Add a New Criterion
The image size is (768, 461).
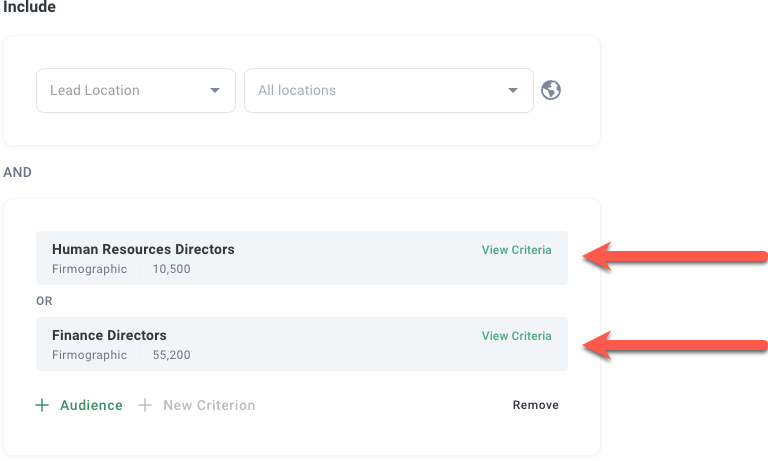209,405
